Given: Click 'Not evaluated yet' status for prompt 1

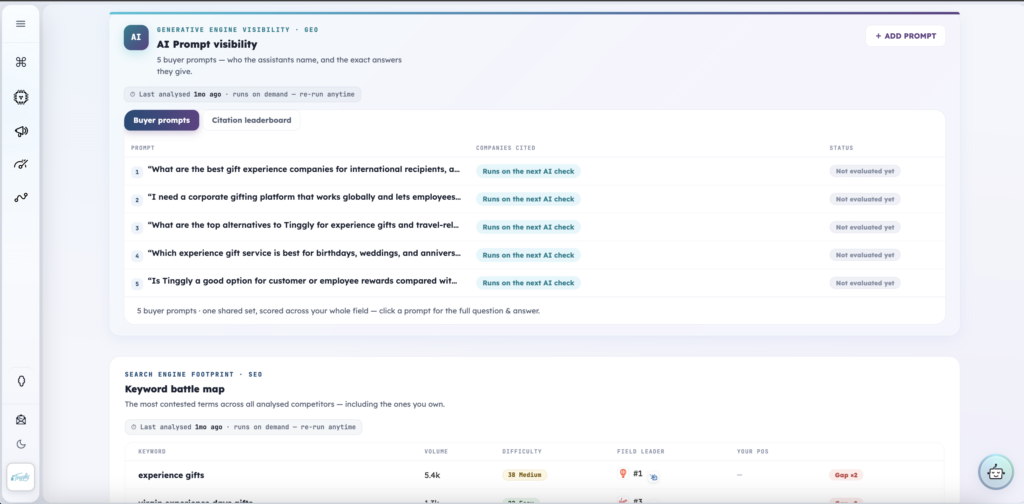Looking at the screenshot, I should (865, 171).
